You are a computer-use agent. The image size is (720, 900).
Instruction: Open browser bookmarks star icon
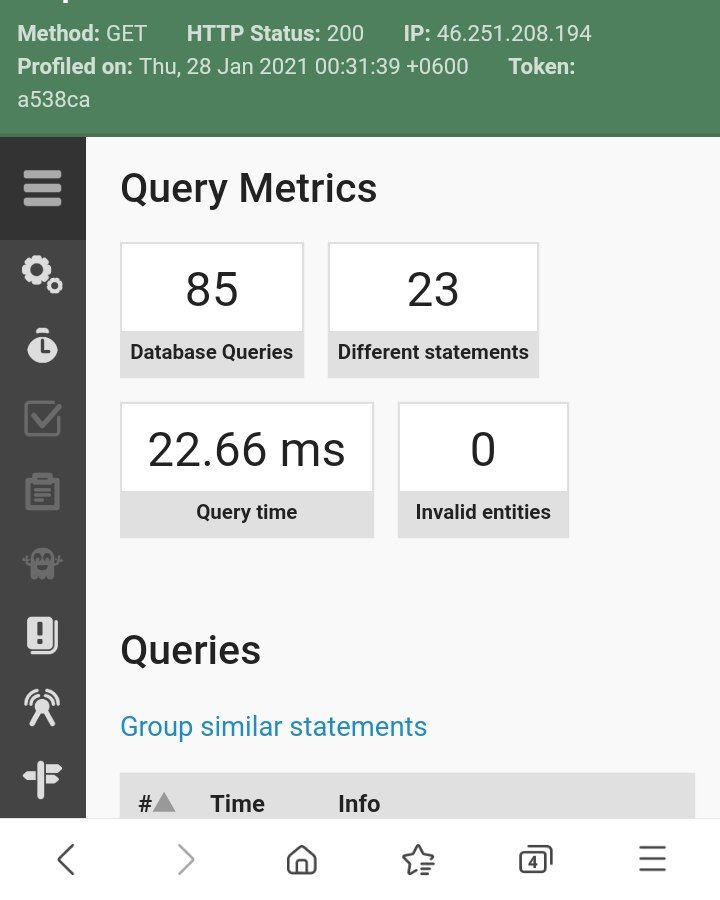pyautogui.click(x=418, y=859)
